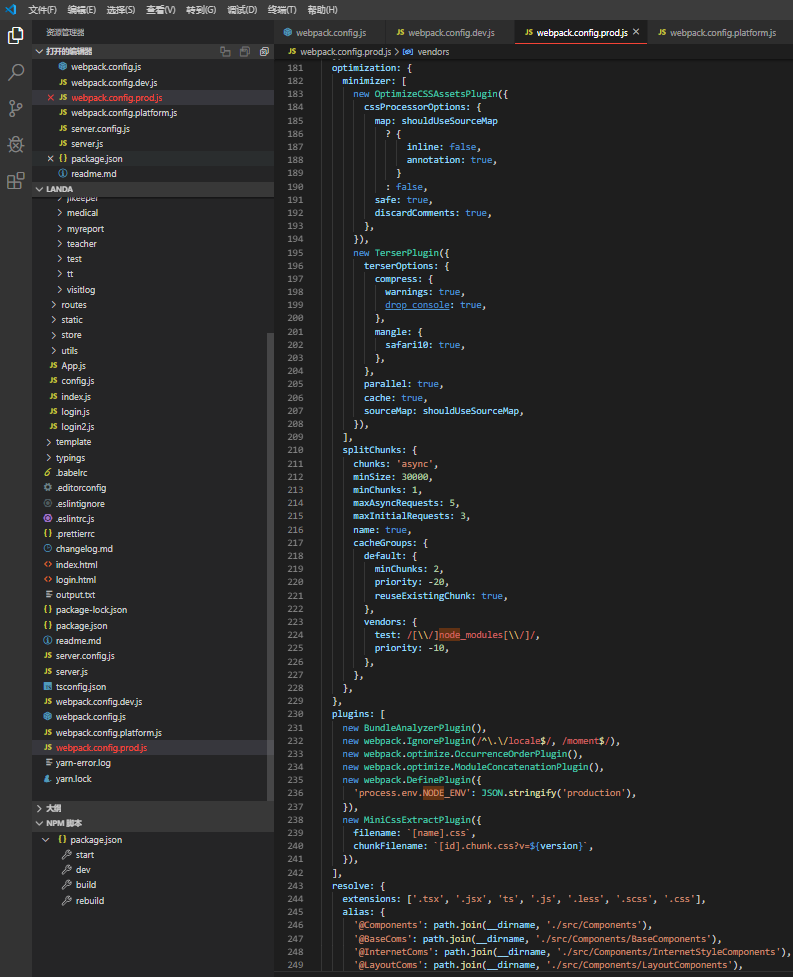Viewport: 793px width, 977px height.
Task: Run the dev npm script
Action: (x=83, y=870)
